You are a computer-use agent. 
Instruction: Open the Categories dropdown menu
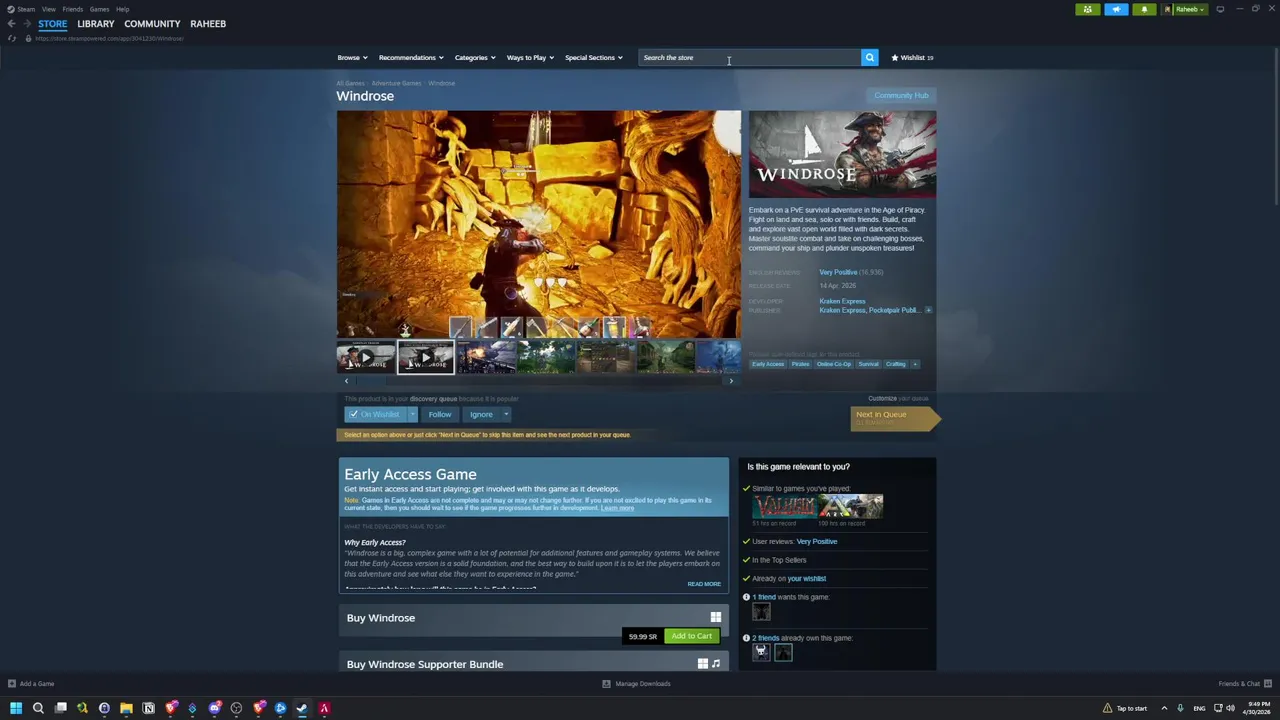pyautogui.click(x=475, y=57)
